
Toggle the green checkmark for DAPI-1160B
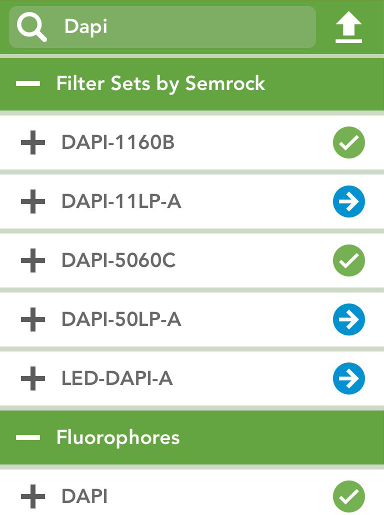(x=349, y=142)
